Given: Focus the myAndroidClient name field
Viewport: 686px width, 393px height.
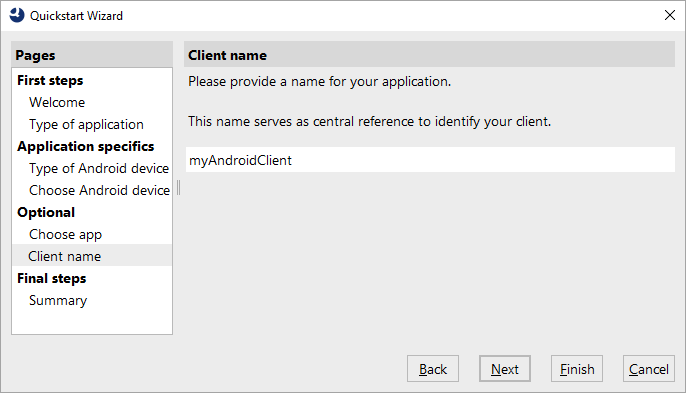Looking at the screenshot, I should (430, 160).
